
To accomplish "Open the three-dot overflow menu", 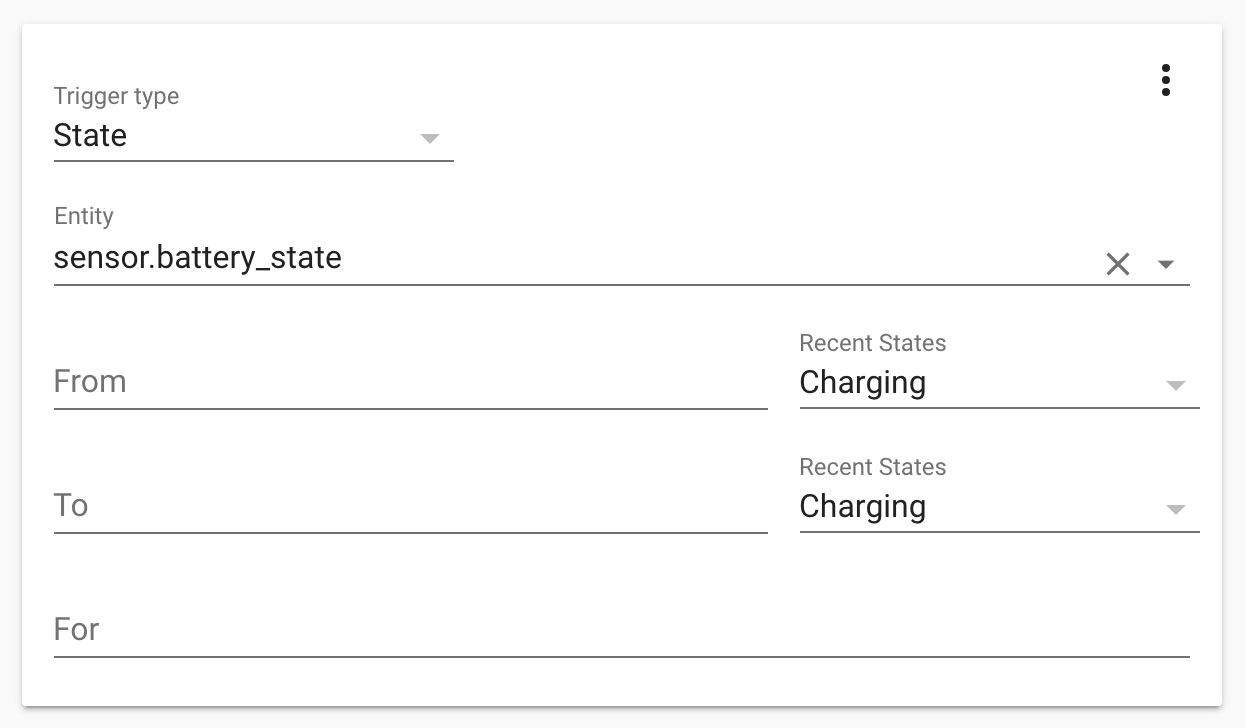I will coord(1165,80).
